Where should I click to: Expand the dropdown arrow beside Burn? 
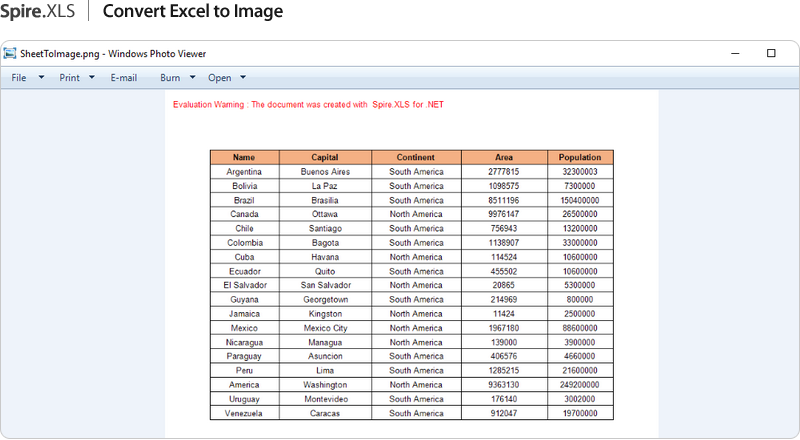(x=192, y=77)
